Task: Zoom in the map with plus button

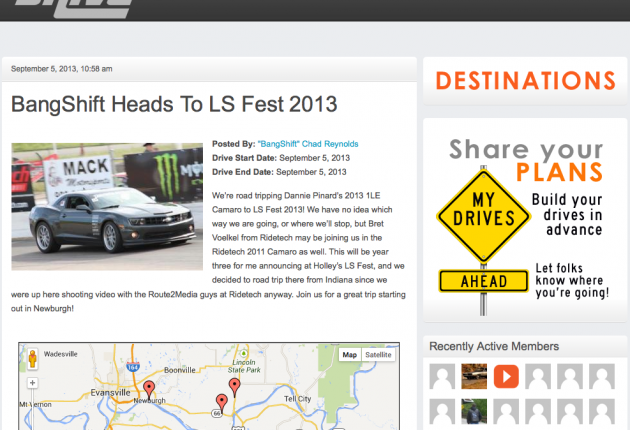Action: coord(33,383)
